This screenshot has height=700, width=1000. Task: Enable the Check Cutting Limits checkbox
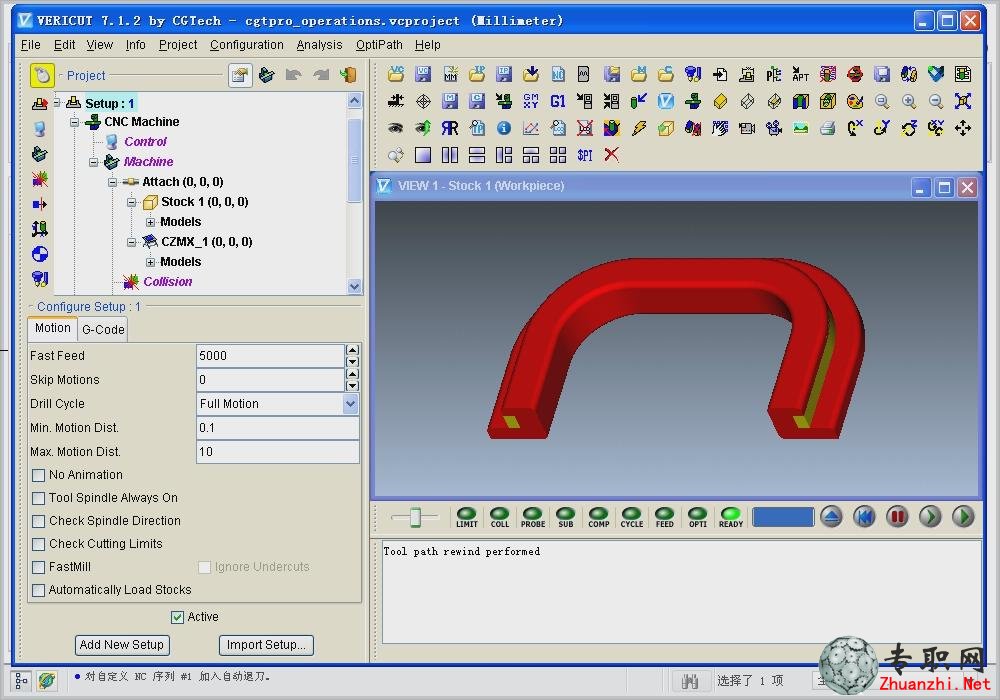tap(38, 544)
